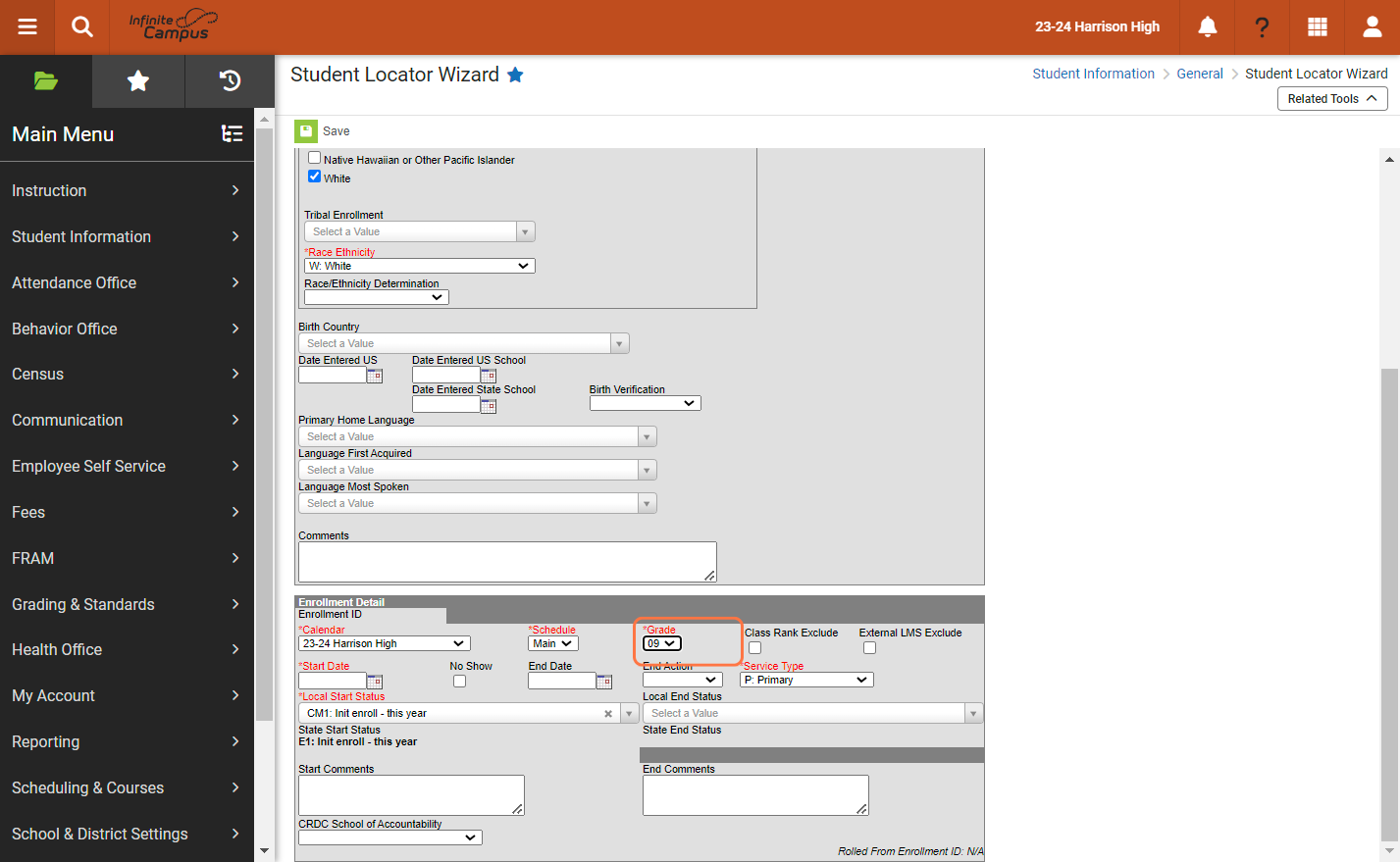Tick the Class Rank Exclude checkbox
The width and height of the screenshot is (1400, 862).
point(754,648)
